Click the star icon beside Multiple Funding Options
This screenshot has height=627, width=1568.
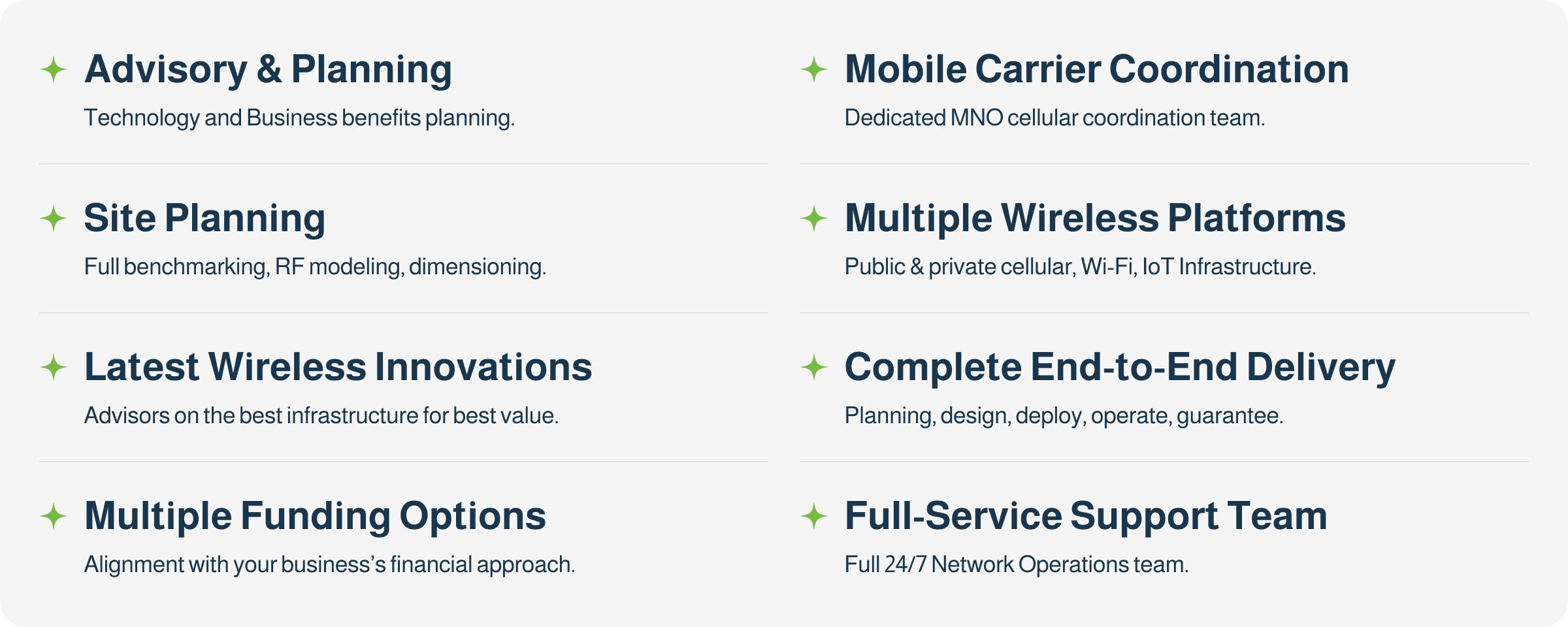[54, 516]
